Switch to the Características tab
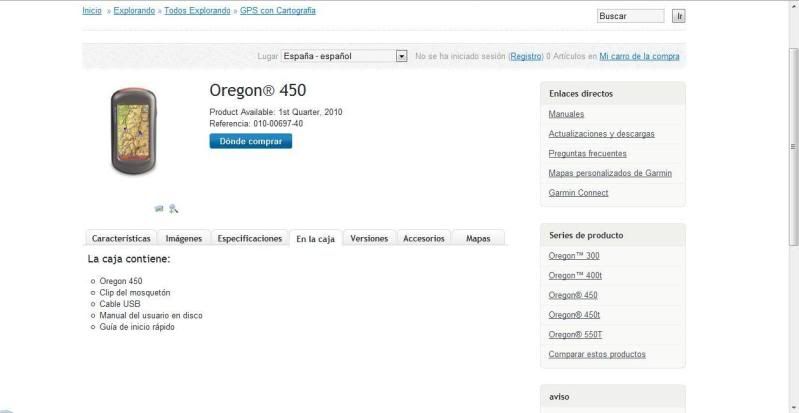The image size is (799, 413). pyautogui.click(x=121, y=238)
